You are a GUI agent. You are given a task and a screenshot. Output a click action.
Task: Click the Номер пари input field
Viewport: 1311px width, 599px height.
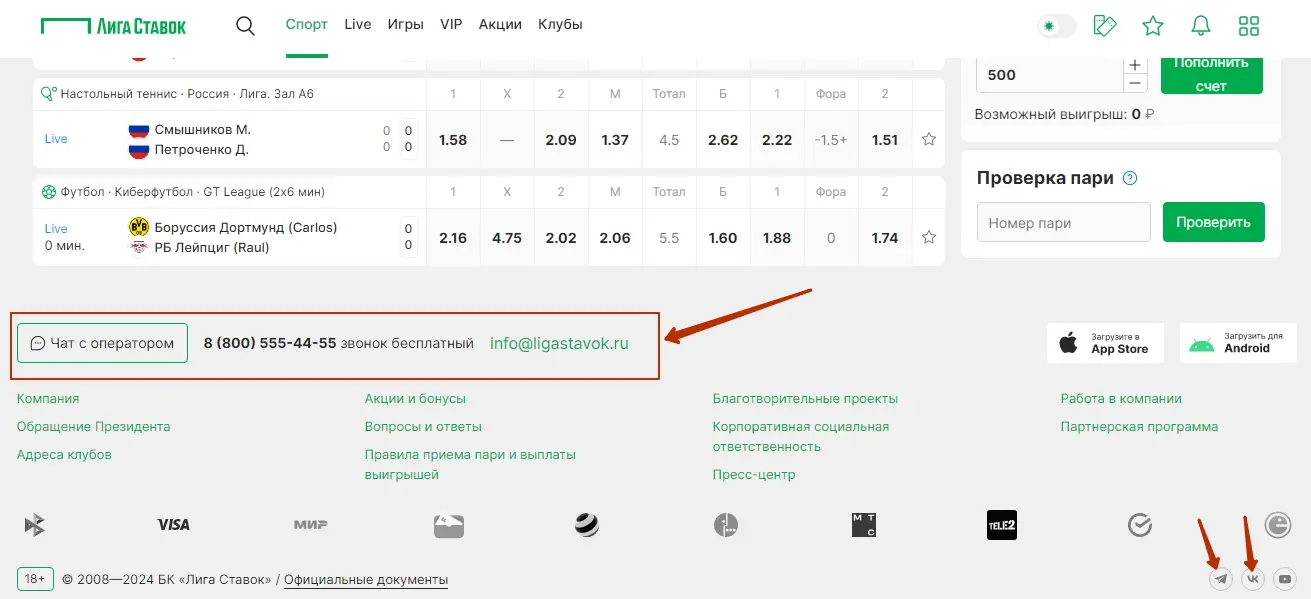[x=1063, y=223]
